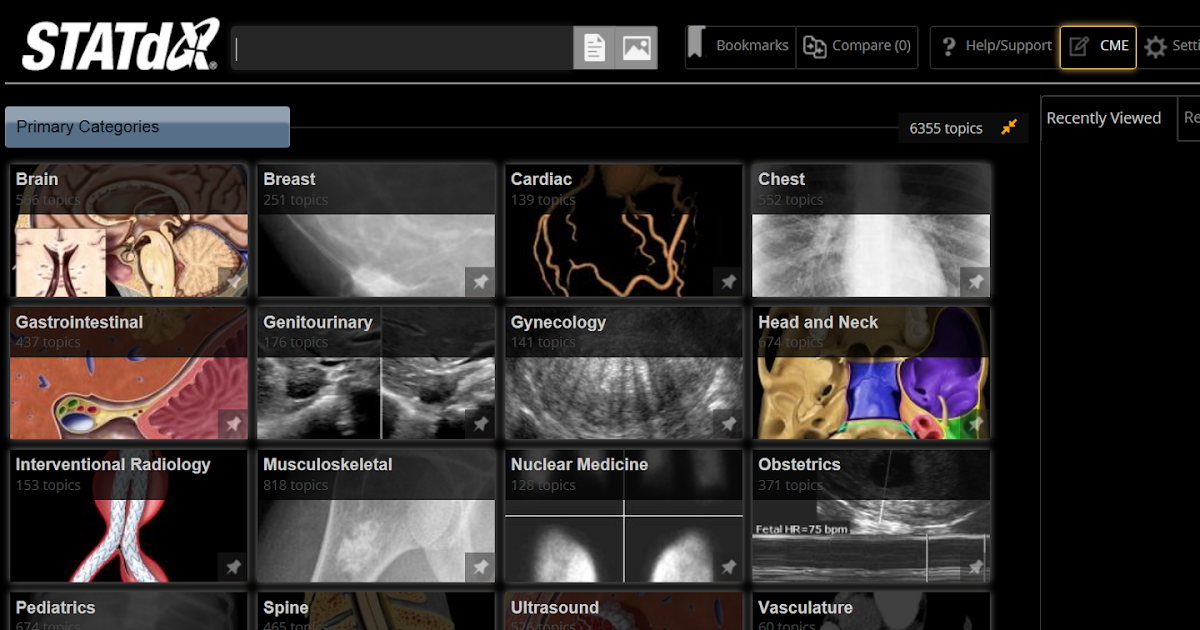
Task: Open the Cardiac category
Action: tap(623, 230)
